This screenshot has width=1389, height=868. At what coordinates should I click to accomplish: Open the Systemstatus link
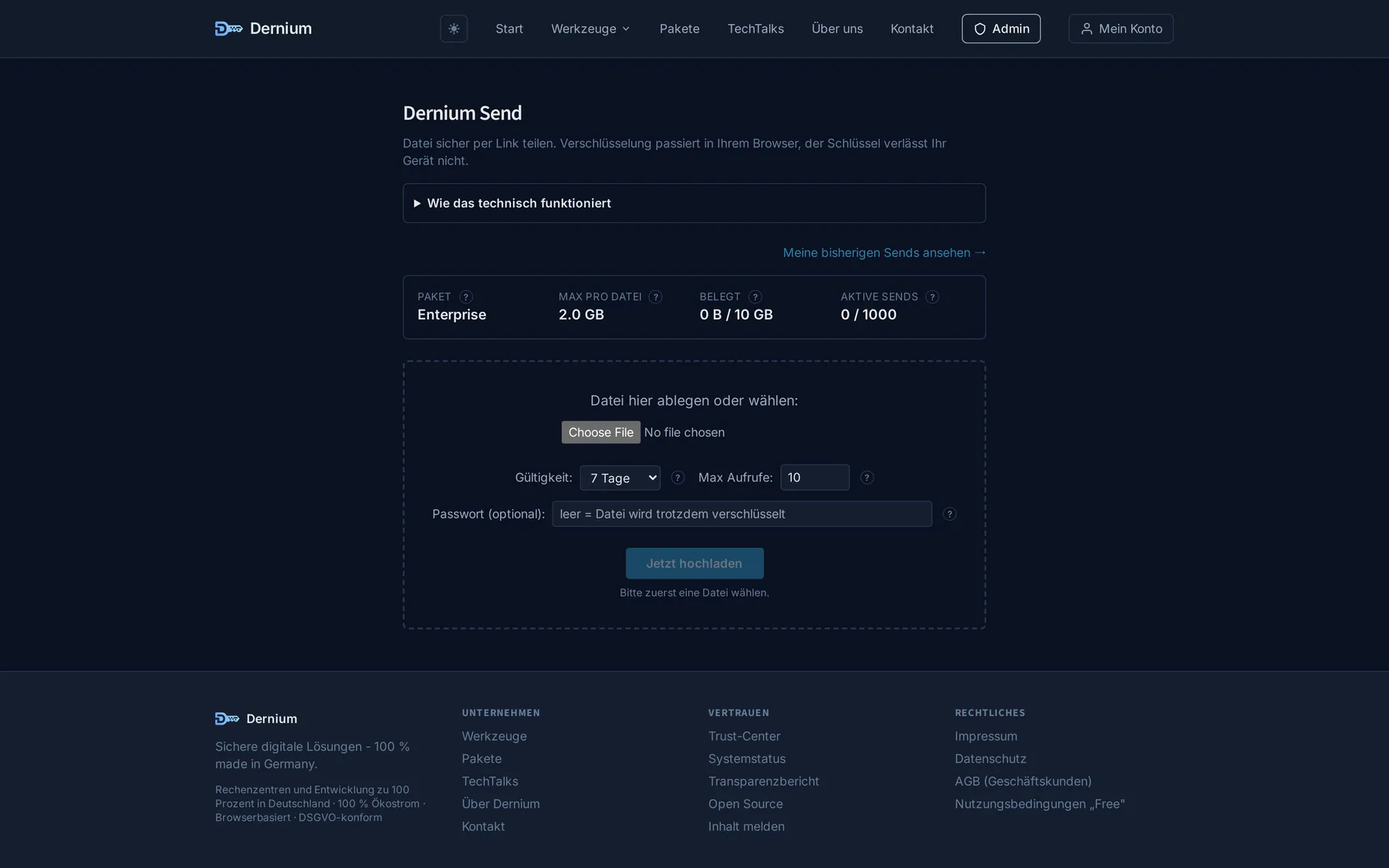[747, 758]
